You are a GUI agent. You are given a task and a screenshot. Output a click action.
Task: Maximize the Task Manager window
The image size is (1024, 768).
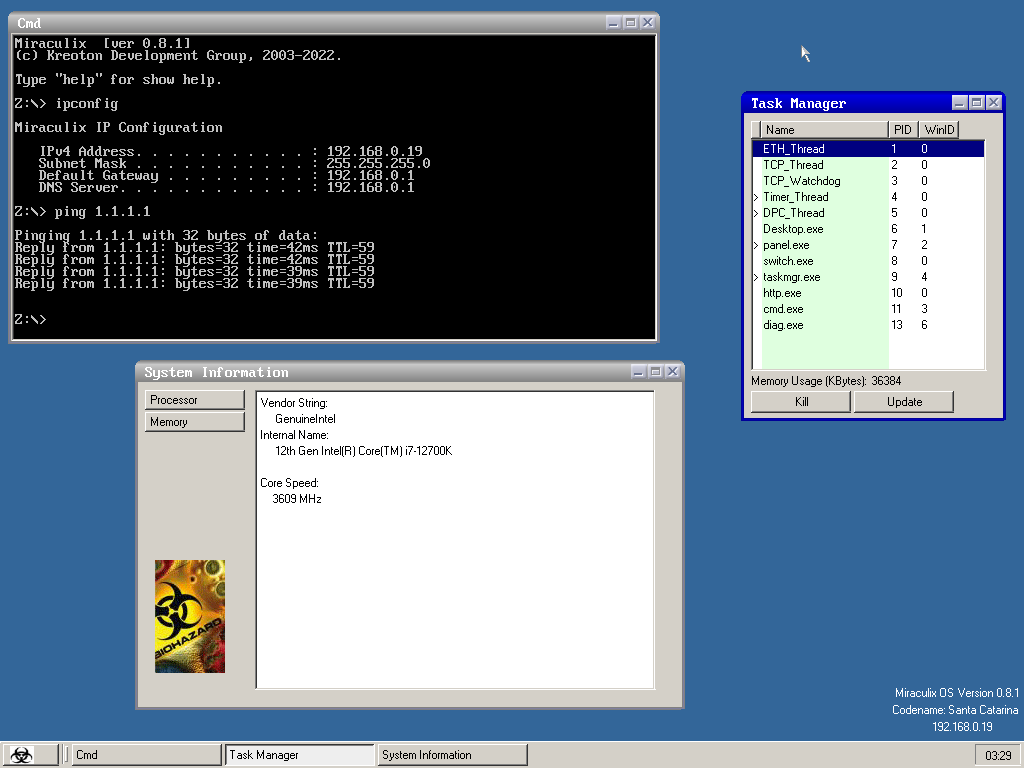[977, 103]
